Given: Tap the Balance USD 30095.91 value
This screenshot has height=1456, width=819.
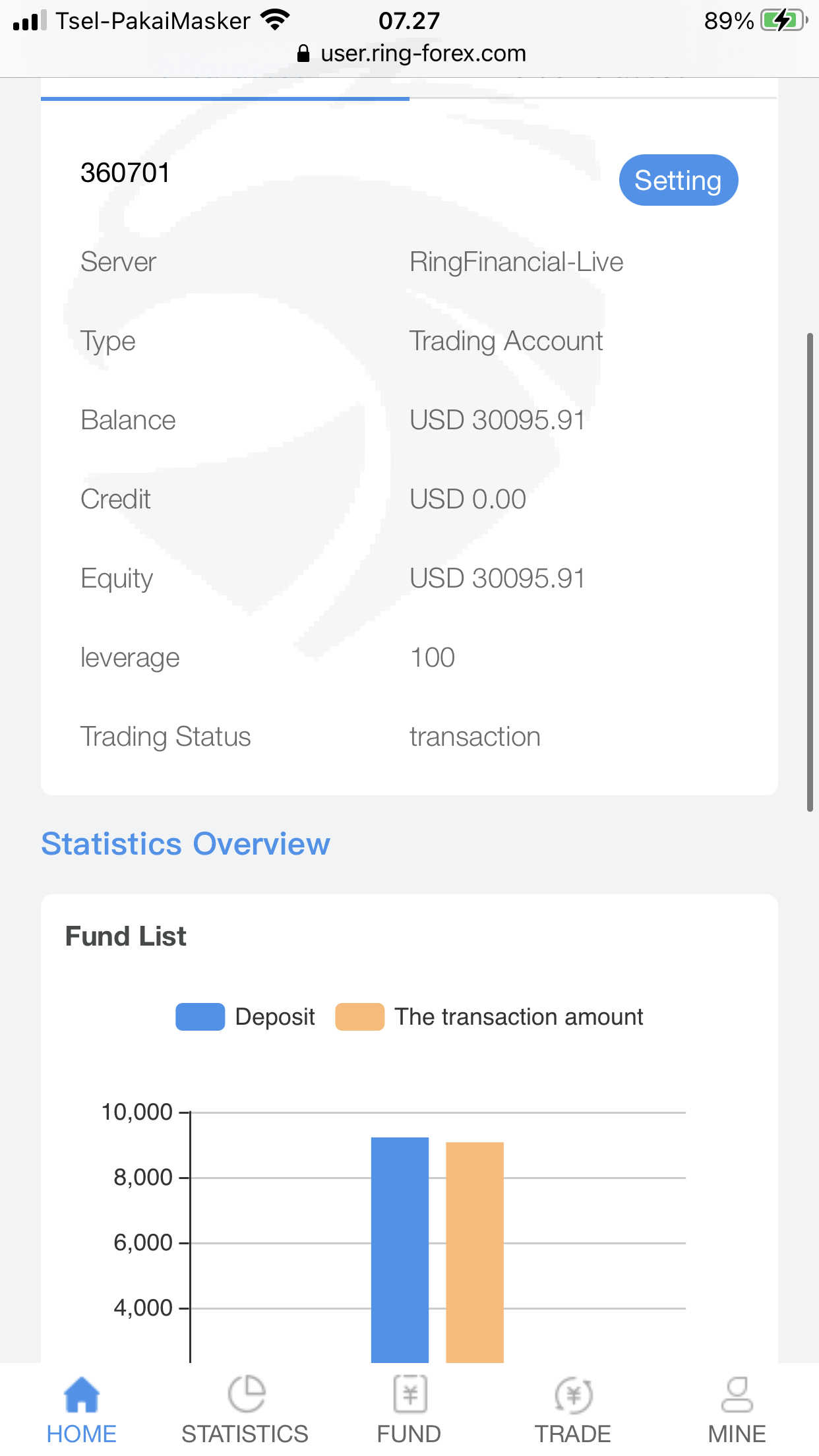Looking at the screenshot, I should (497, 420).
